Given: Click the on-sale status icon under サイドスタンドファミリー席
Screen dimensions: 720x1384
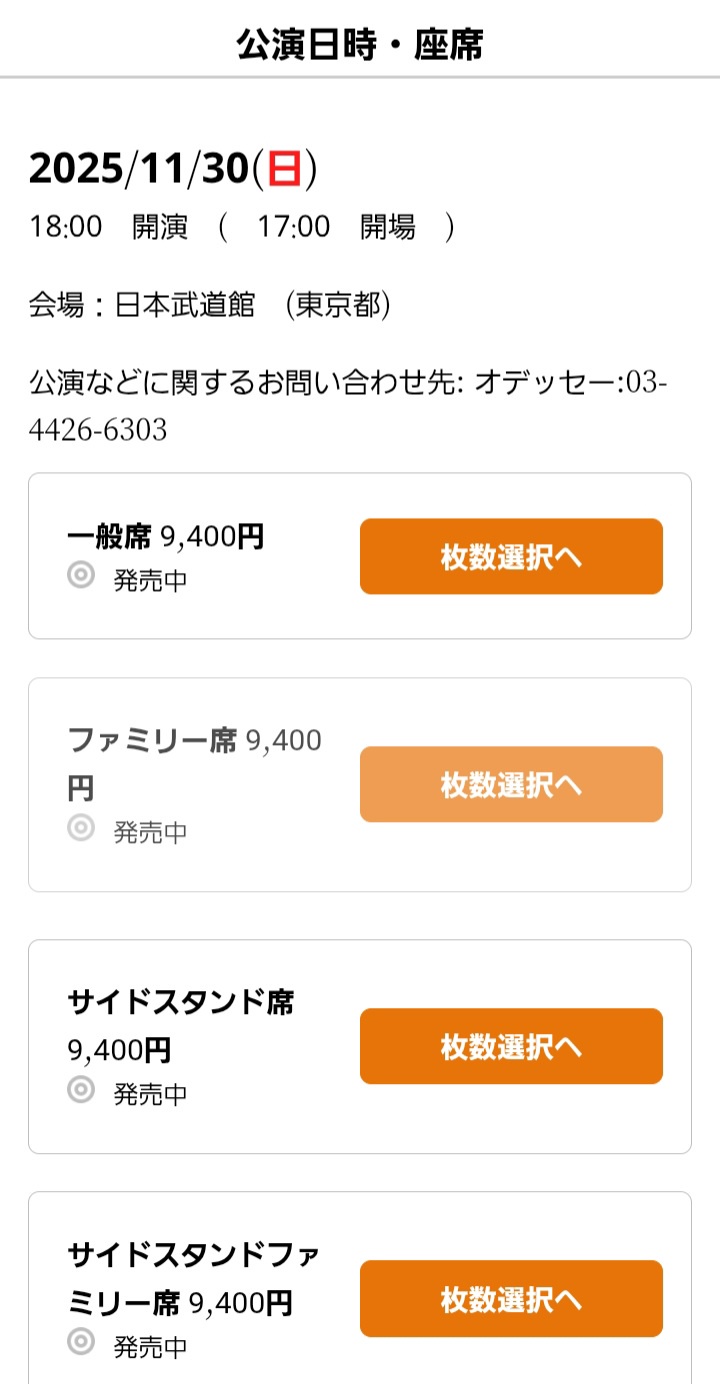Looking at the screenshot, I should coord(81,1342).
